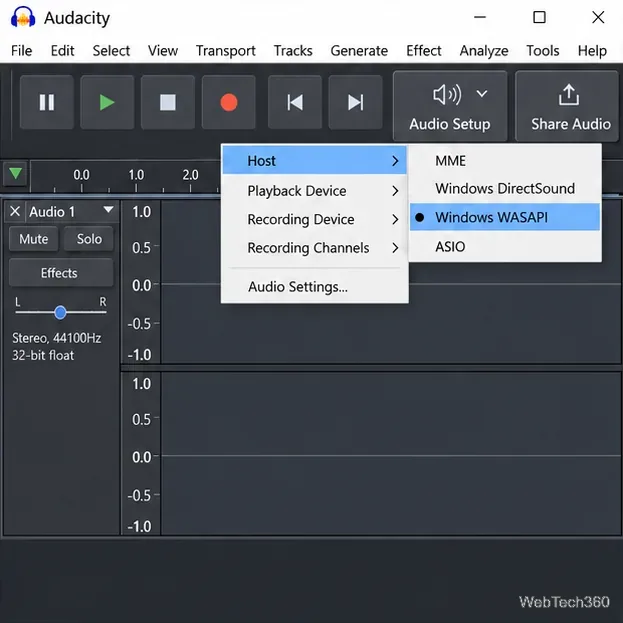Click the Audacity headphones logo
623x623 pixels.
pos(23,17)
